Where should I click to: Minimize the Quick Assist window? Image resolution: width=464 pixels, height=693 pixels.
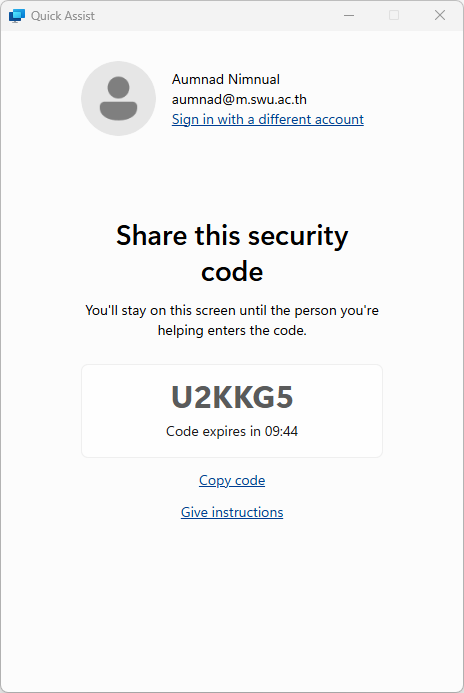[x=349, y=15]
